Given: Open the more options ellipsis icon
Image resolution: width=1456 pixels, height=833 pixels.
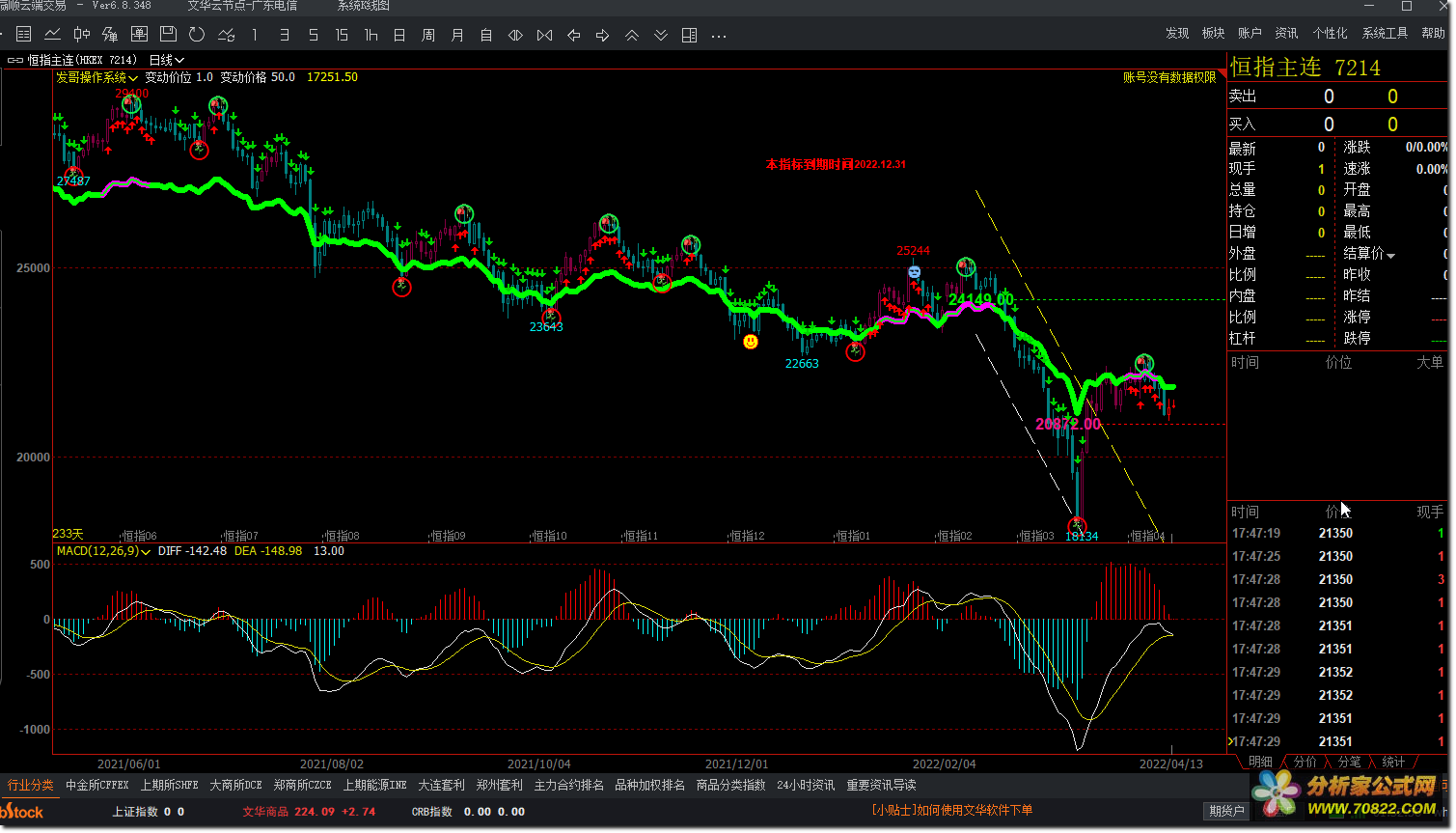Looking at the screenshot, I should [719, 36].
